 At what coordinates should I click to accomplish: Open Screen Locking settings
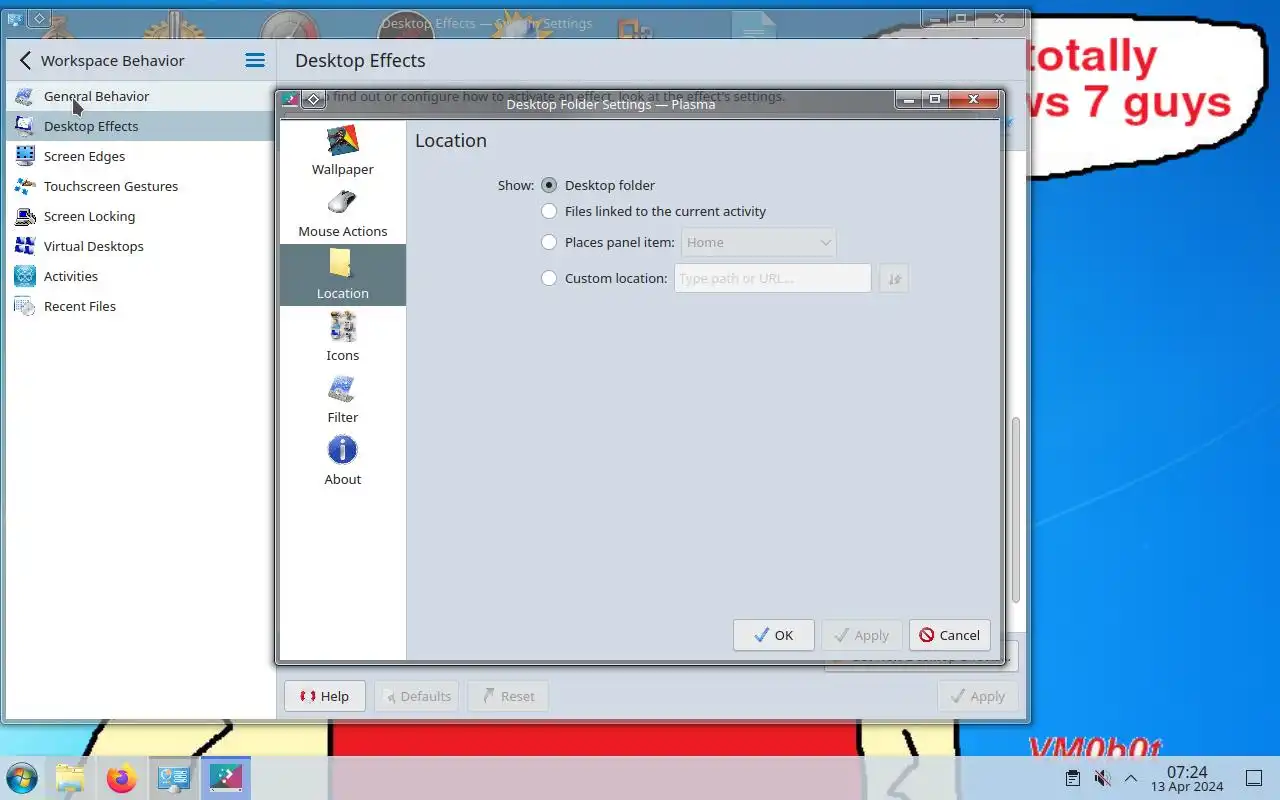pyautogui.click(x=139, y=216)
